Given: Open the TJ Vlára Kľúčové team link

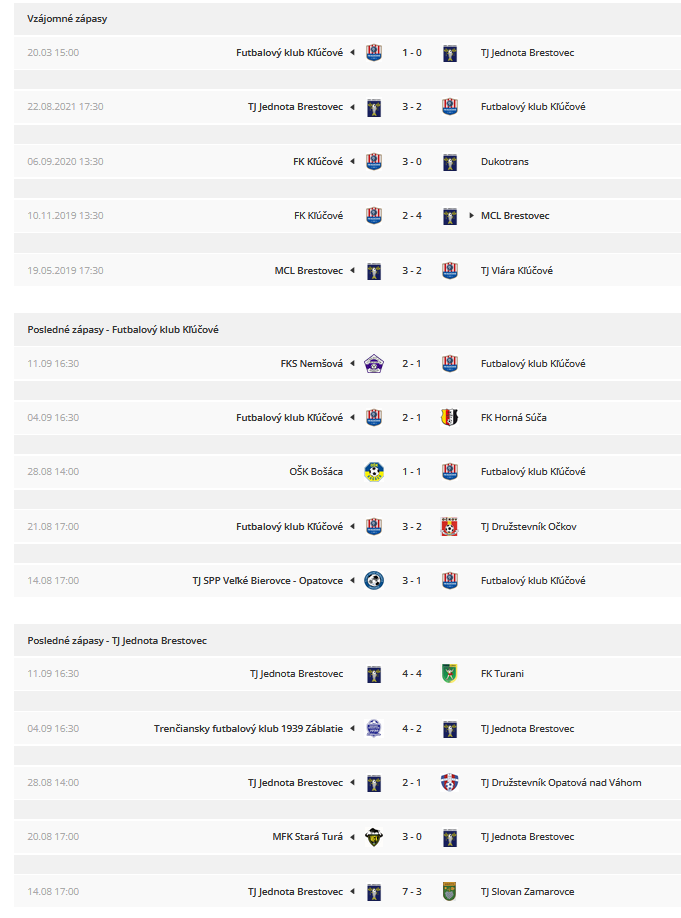Looking at the screenshot, I should 516,270.
